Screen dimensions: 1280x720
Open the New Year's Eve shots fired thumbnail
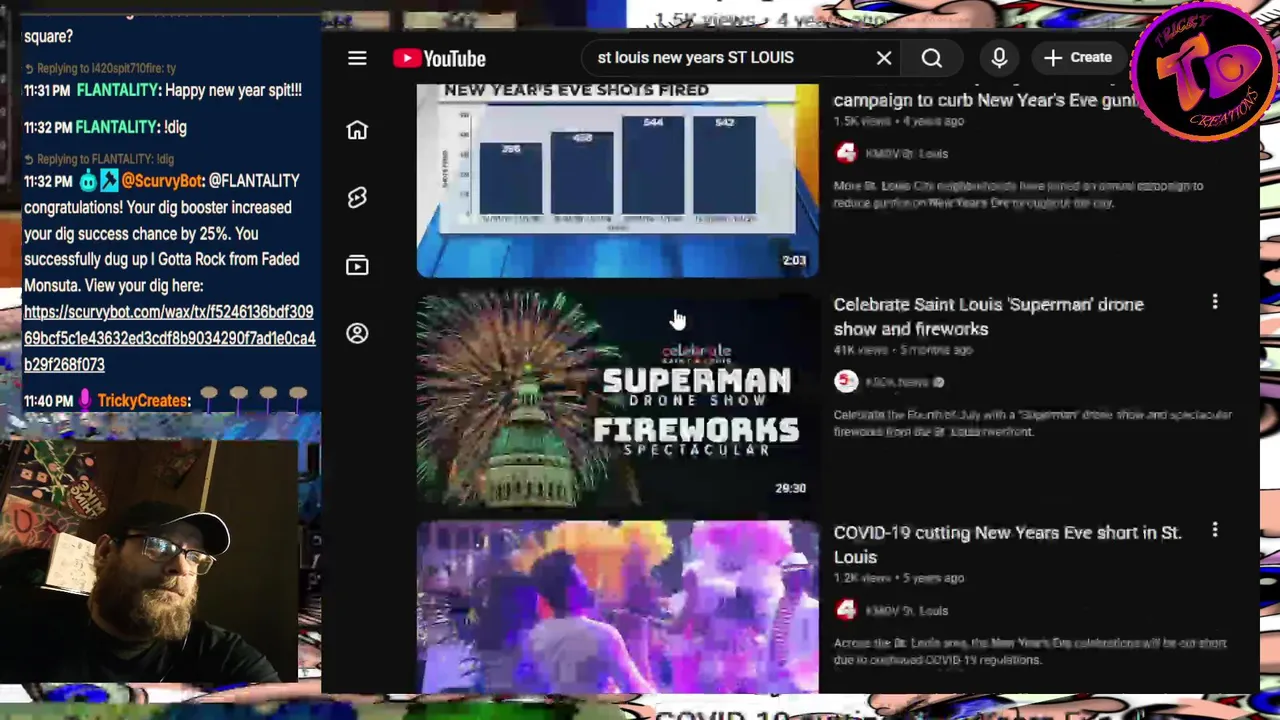click(x=617, y=180)
